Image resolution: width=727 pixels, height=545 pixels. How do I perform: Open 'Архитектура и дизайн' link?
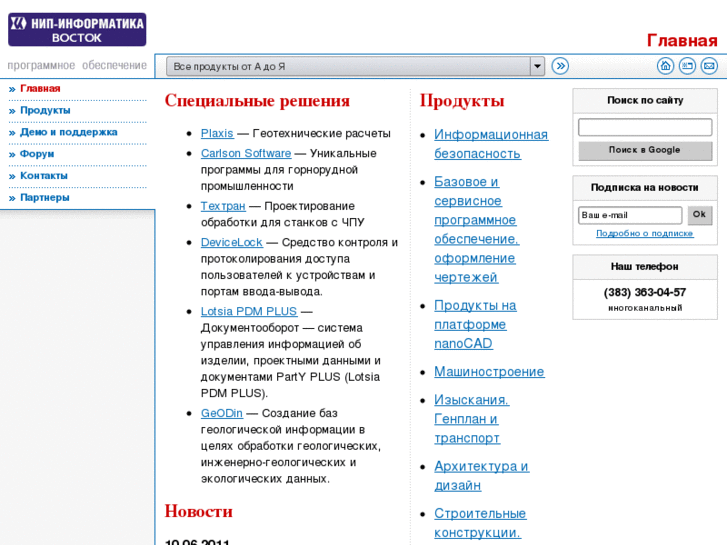click(481, 476)
